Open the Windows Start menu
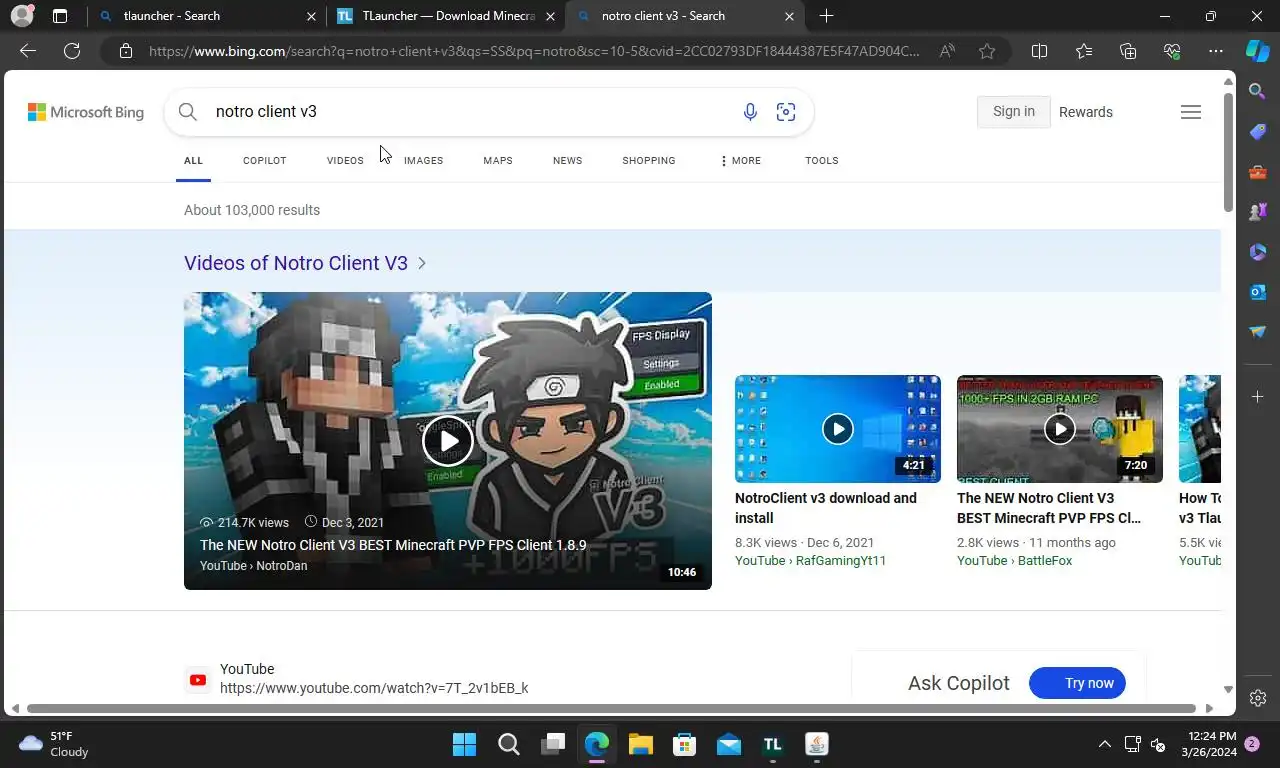1280x768 pixels. (464, 744)
